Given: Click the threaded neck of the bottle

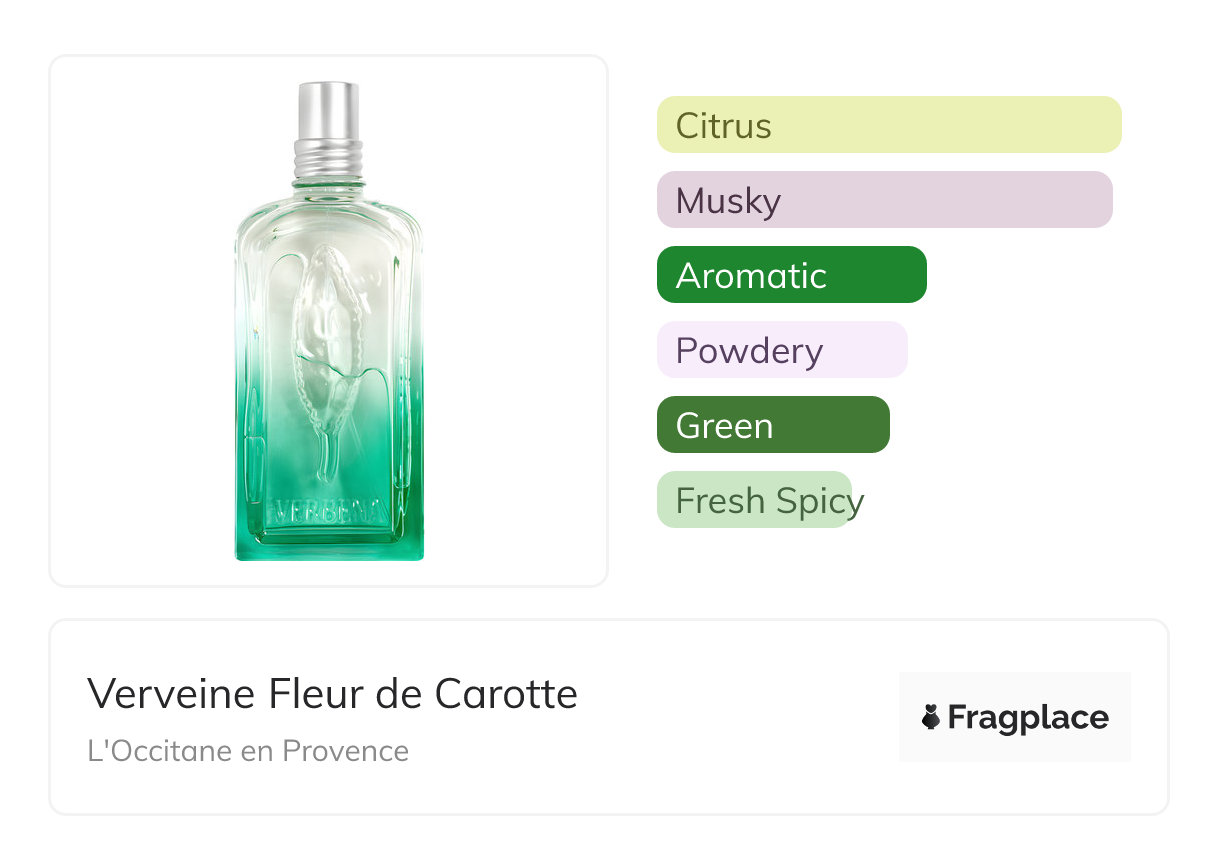Looking at the screenshot, I should 328,158.
